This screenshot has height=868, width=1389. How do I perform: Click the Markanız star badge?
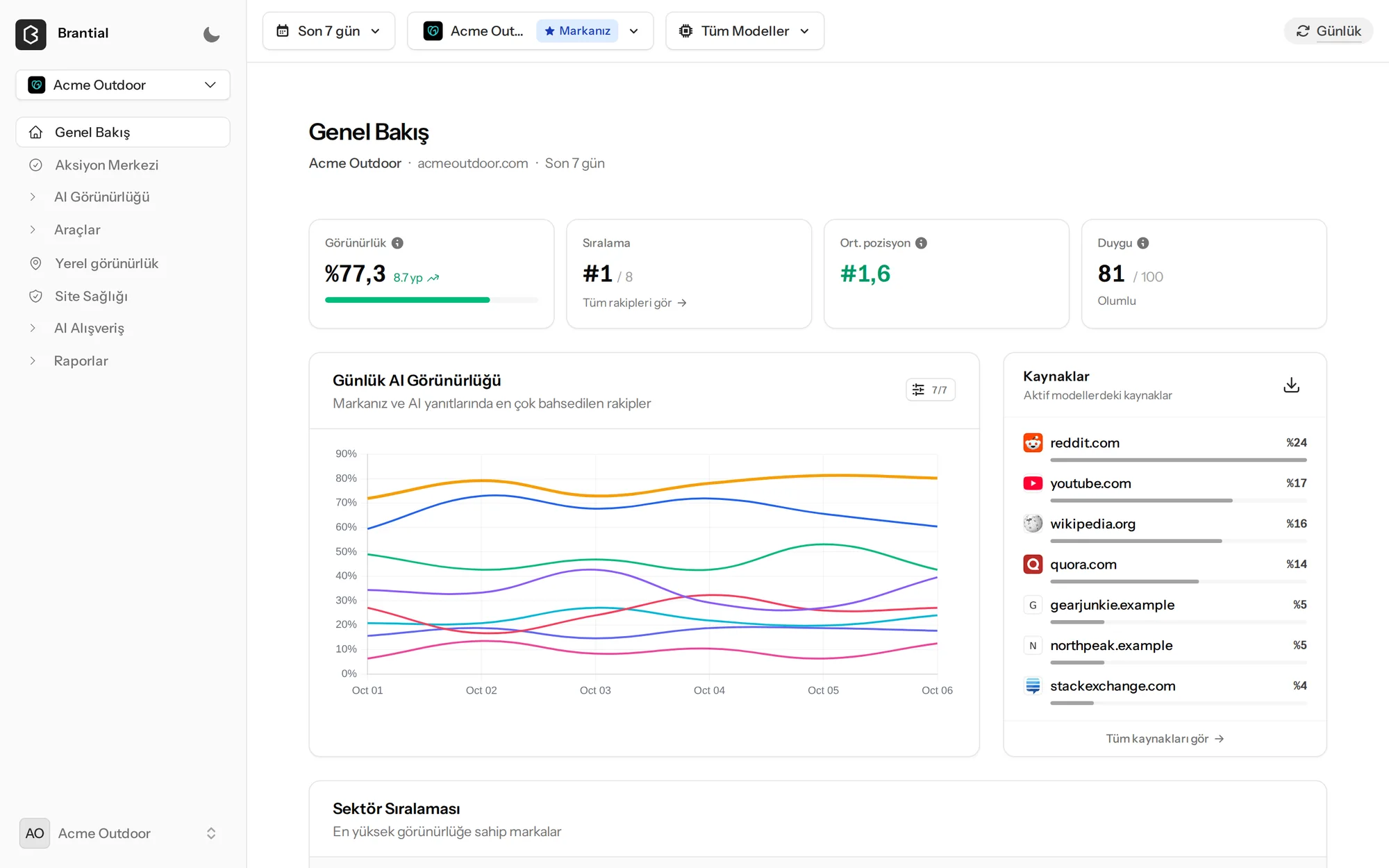577,31
